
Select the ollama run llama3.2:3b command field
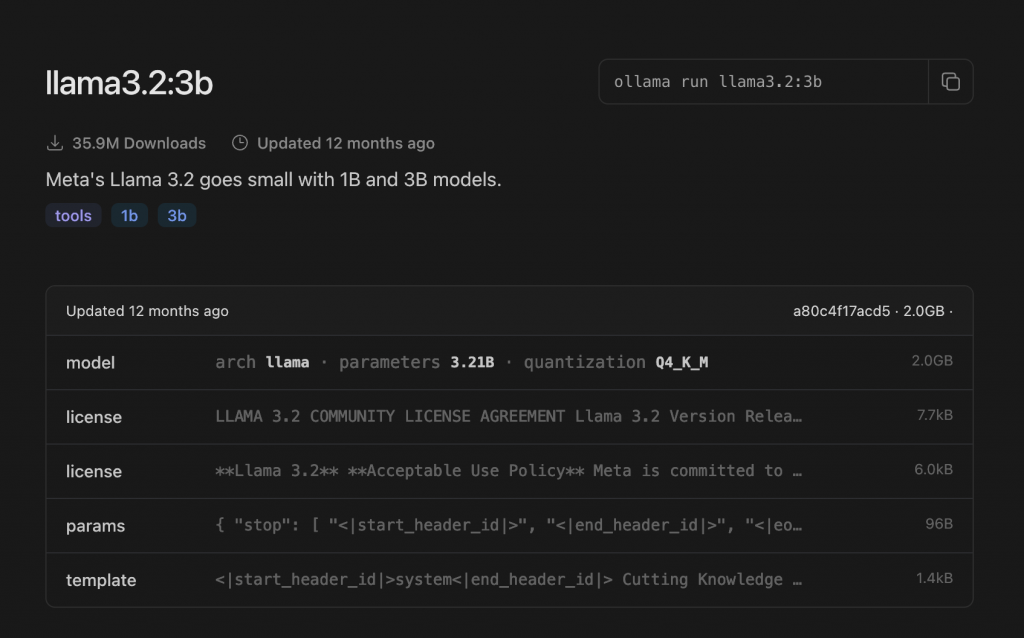[x=763, y=82]
